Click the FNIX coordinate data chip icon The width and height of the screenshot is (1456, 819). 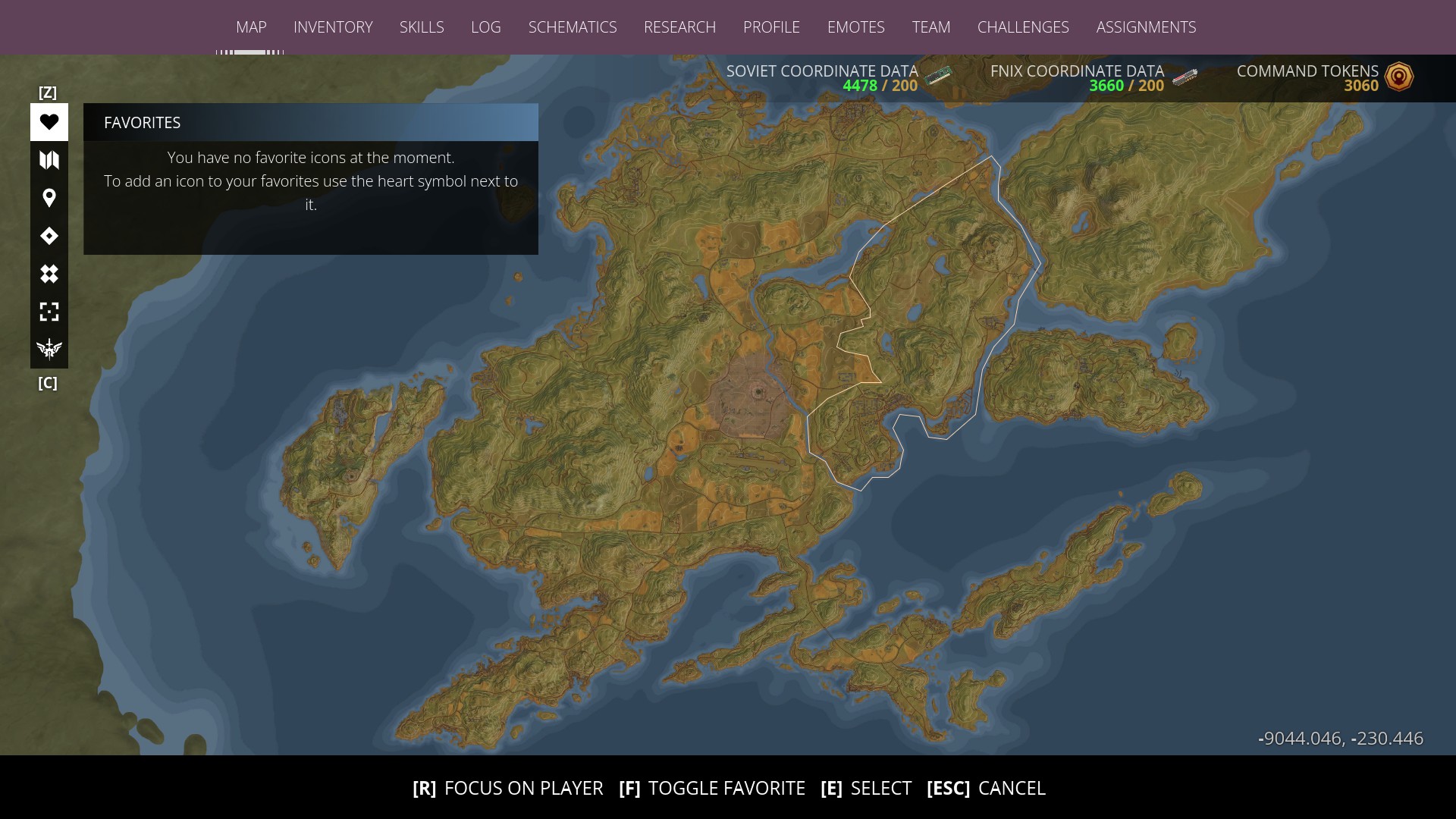(x=1185, y=77)
